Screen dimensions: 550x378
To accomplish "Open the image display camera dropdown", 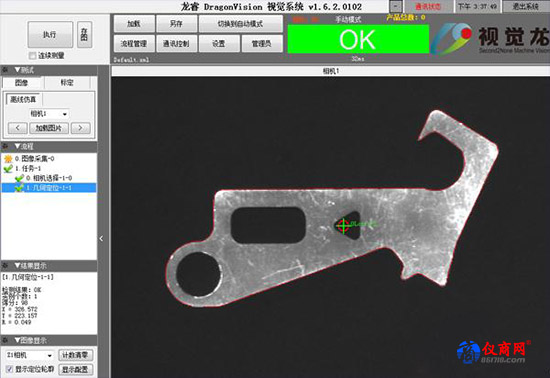I will tap(29, 355).
